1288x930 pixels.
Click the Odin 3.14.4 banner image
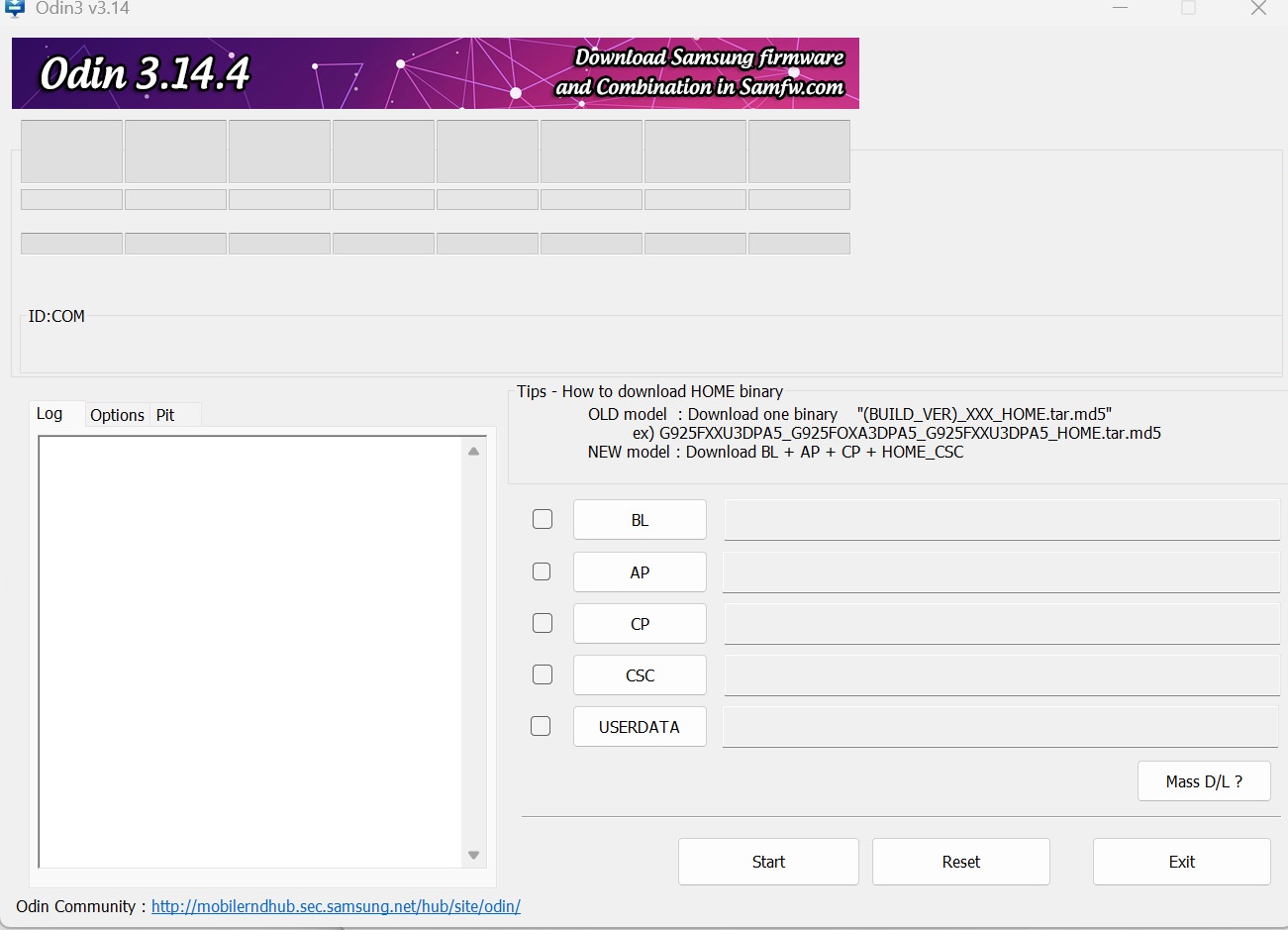click(x=435, y=72)
